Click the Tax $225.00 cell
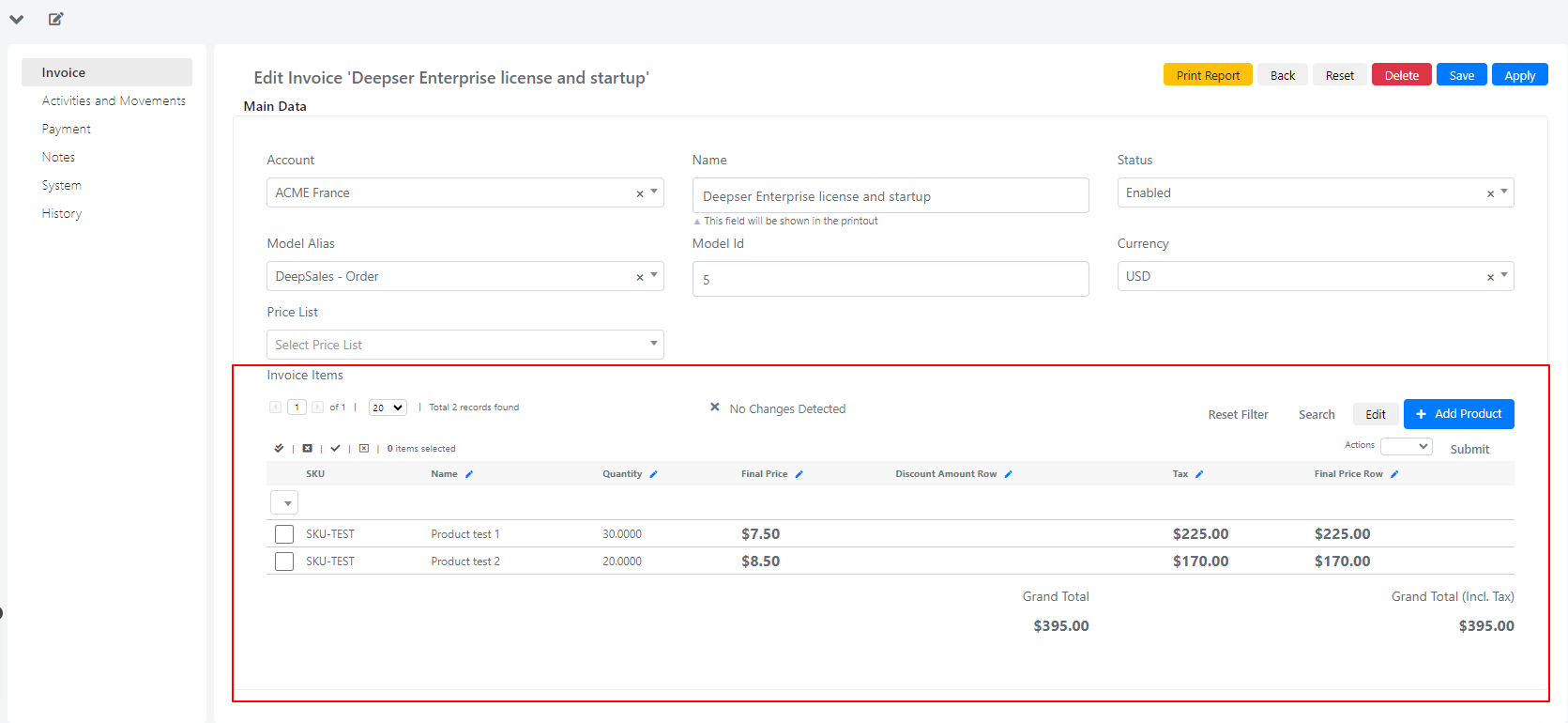This screenshot has height=723, width=1568. click(x=1201, y=533)
